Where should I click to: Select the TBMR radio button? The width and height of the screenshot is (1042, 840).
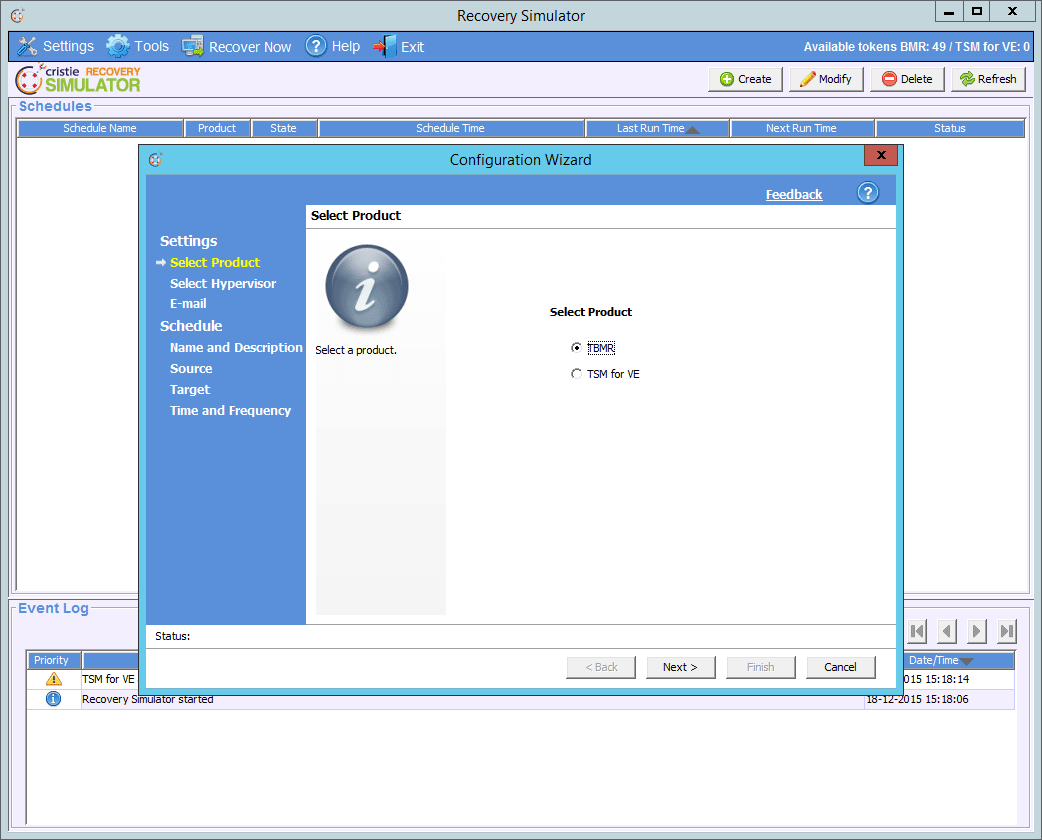coord(576,348)
